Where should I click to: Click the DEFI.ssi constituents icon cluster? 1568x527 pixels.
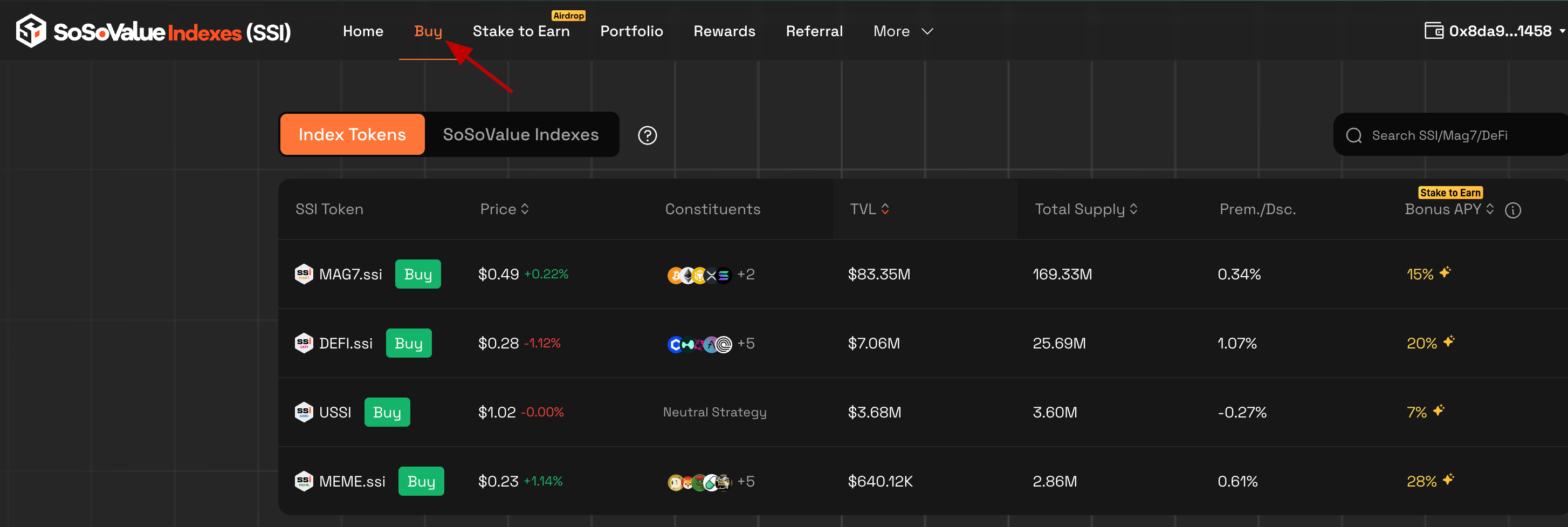tap(699, 344)
